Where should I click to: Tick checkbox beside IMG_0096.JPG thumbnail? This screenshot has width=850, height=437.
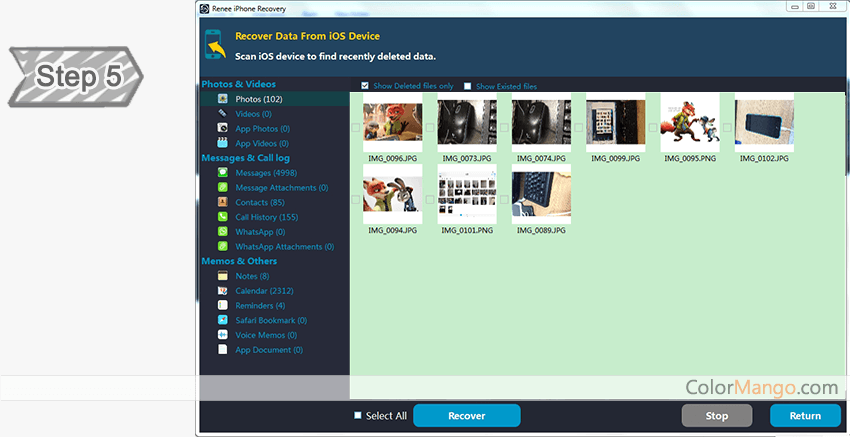pyautogui.click(x=357, y=127)
